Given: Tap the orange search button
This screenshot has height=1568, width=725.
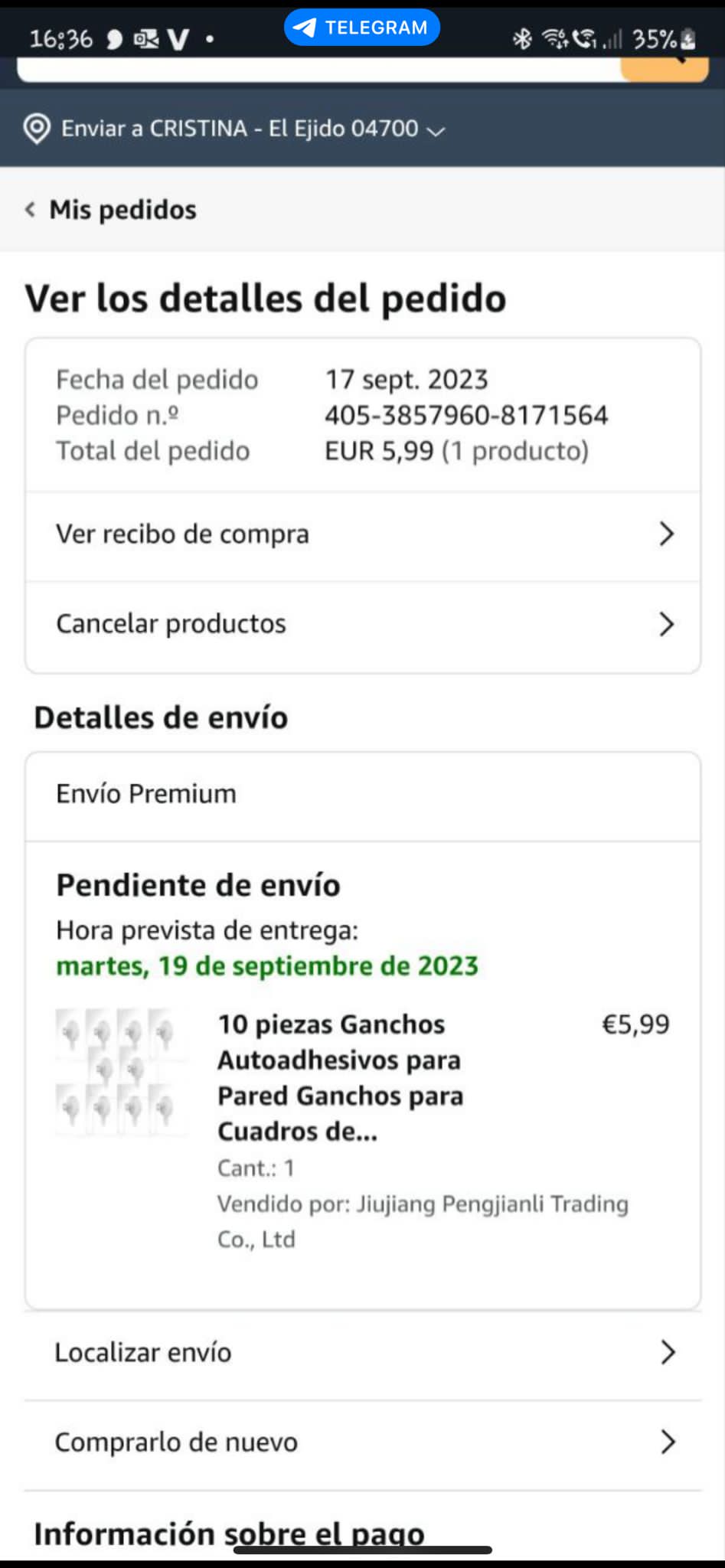Looking at the screenshot, I should click(665, 70).
